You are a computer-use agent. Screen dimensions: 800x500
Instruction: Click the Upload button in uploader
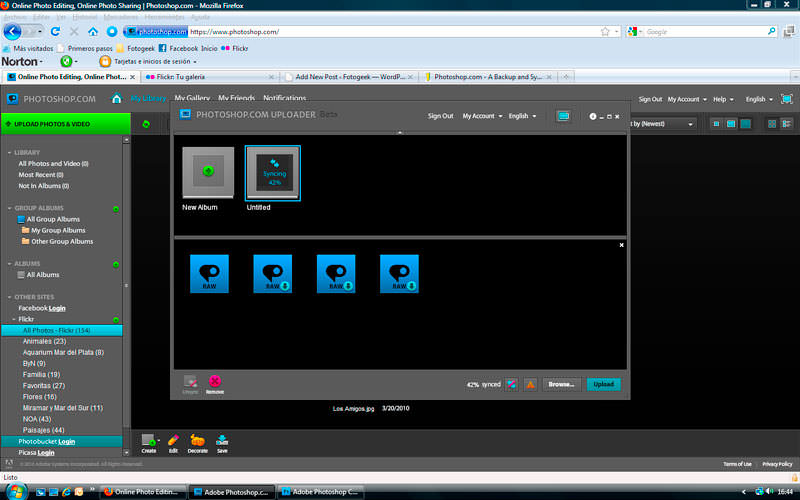(x=604, y=385)
